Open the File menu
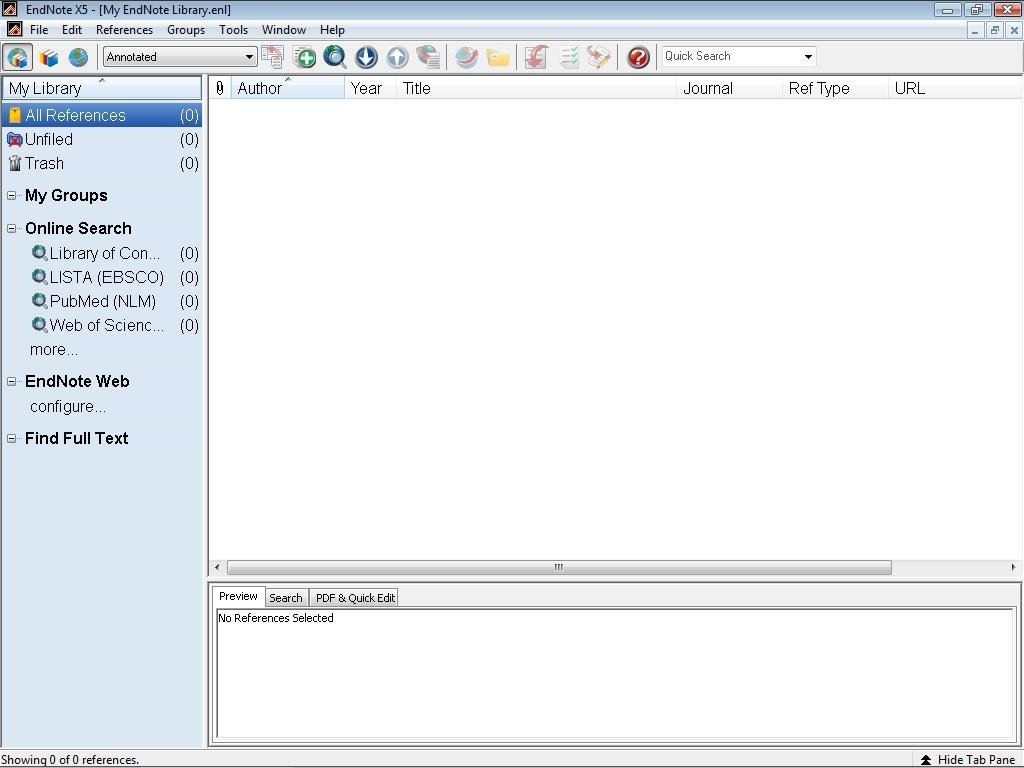This screenshot has width=1024, height=768. 39,30
